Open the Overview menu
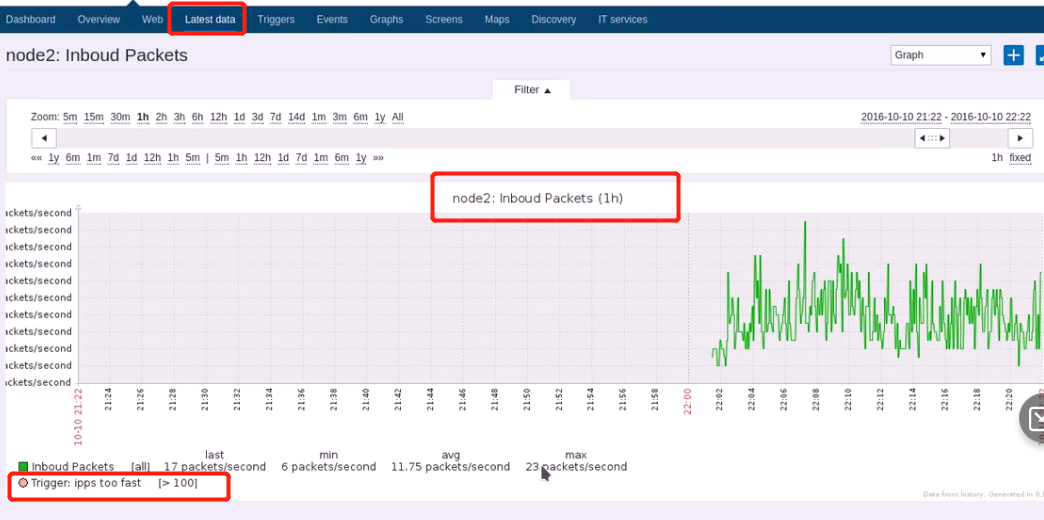This screenshot has width=1044, height=520. click(x=99, y=19)
